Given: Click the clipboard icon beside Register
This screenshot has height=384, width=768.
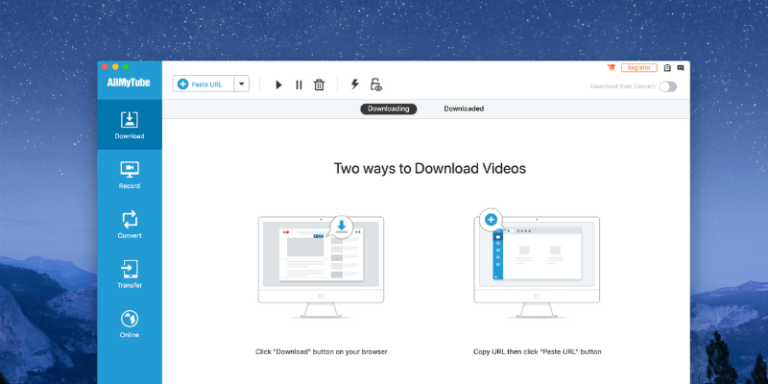Looking at the screenshot, I should pos(667,68).
